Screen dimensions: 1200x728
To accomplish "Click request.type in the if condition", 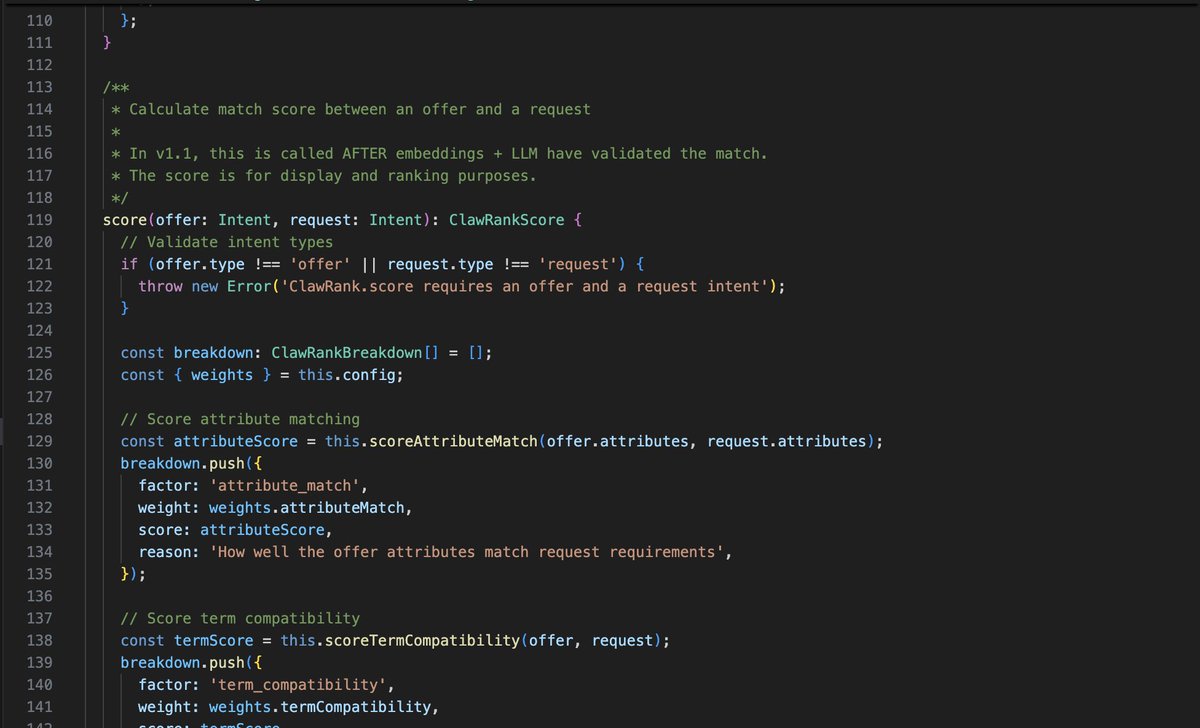I will tap(440, 264).
